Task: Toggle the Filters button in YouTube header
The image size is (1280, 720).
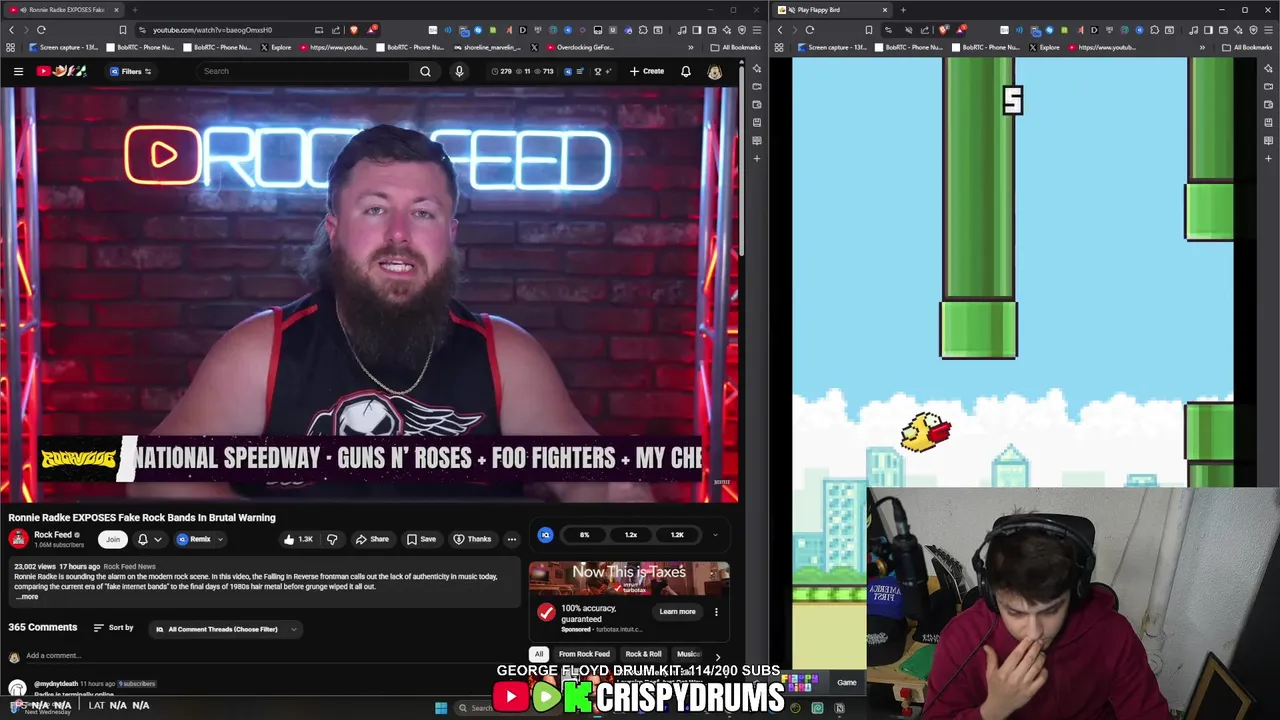Action: (131, 71)
